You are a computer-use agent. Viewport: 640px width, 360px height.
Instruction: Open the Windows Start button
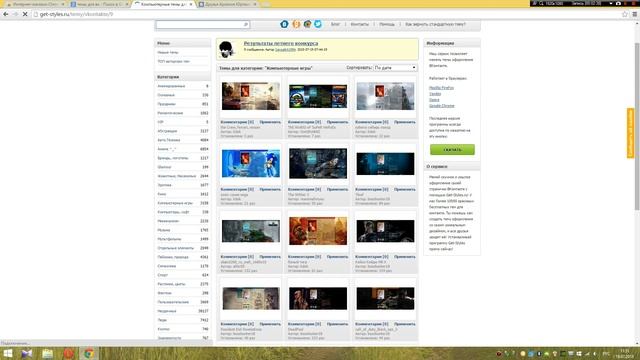(x=8, y=353)
